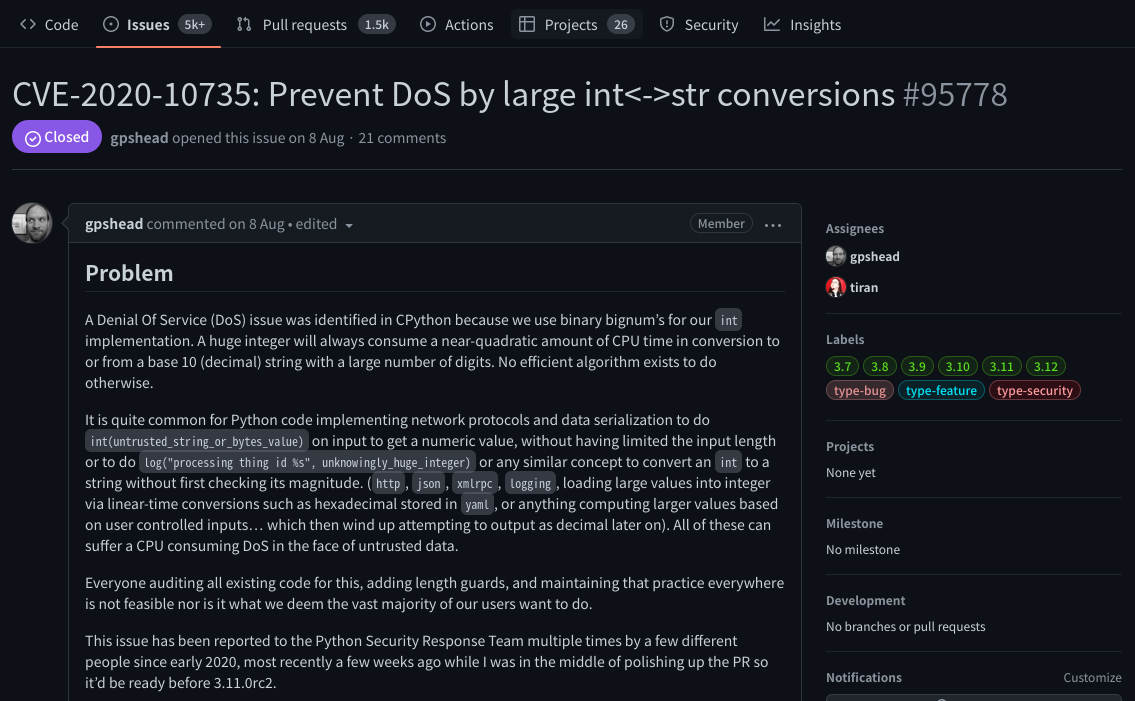Click the Assignees heading
The image size is (1135, 701).
tap(855, 228)
